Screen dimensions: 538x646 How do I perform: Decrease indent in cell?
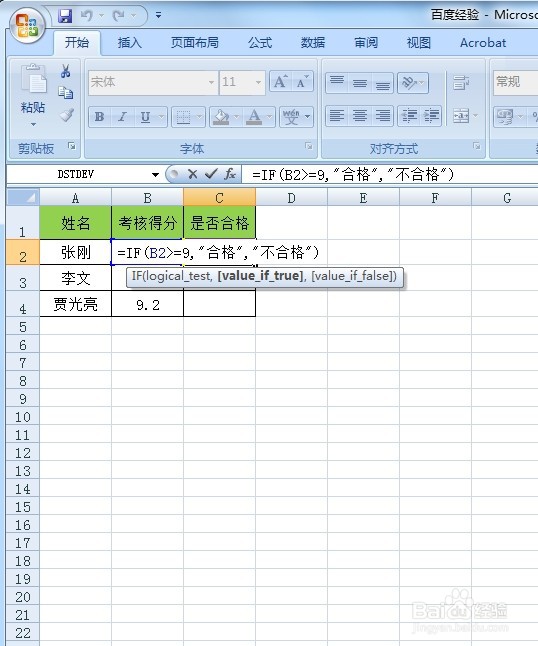pyautogui.click(x=409, y=116)
